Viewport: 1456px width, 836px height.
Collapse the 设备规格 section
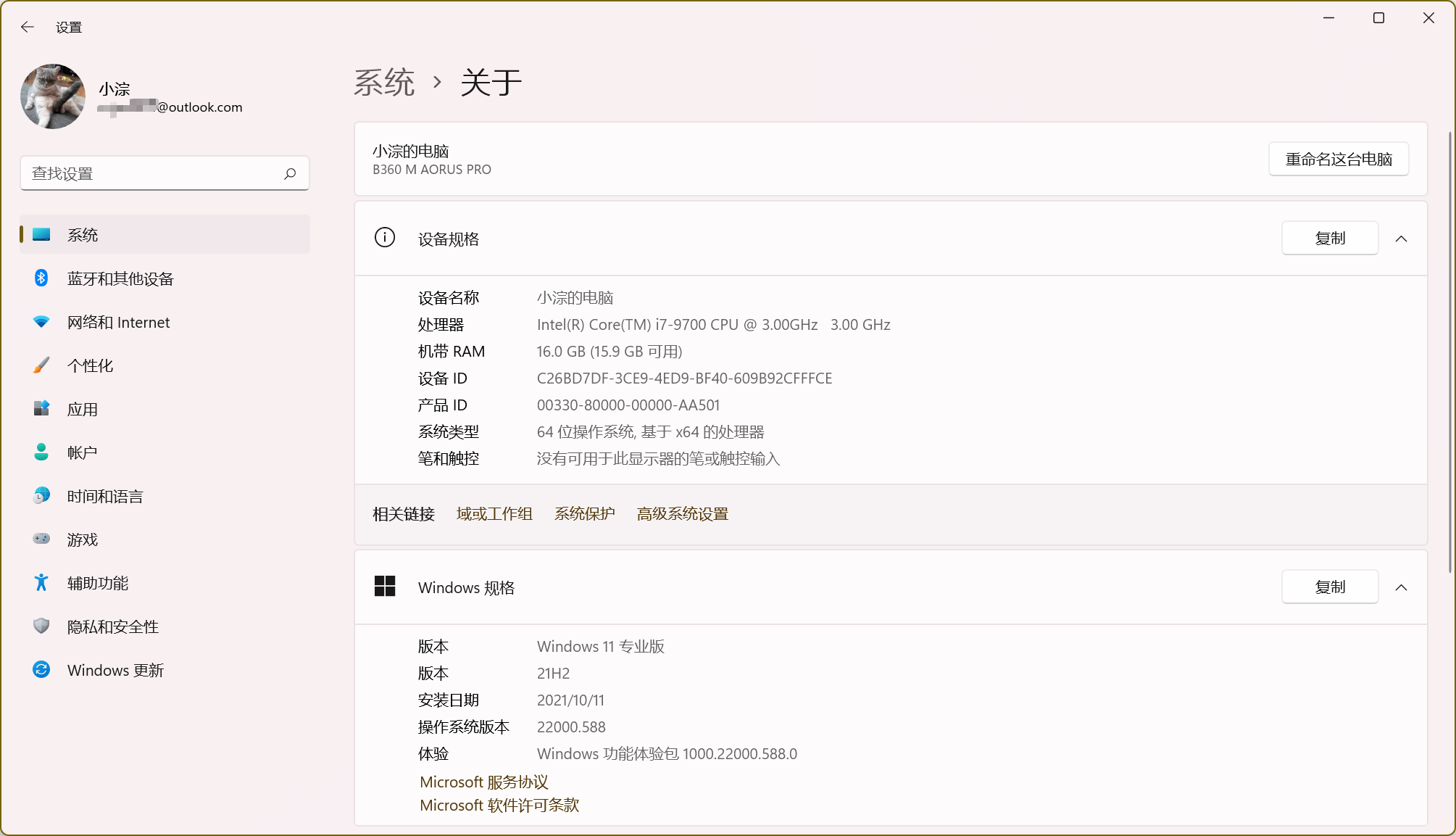[x=1402, y=238]
